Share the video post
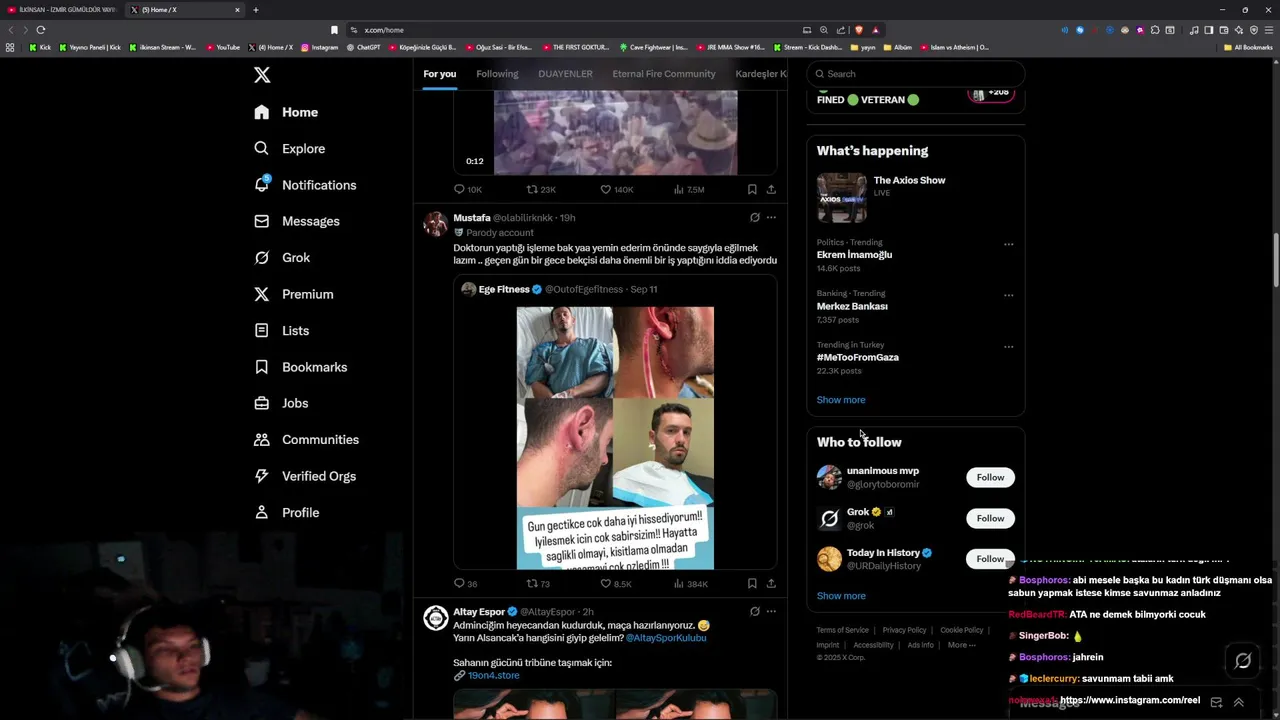1280x720 pixels. pyautogui.click(x=771, y=189)
